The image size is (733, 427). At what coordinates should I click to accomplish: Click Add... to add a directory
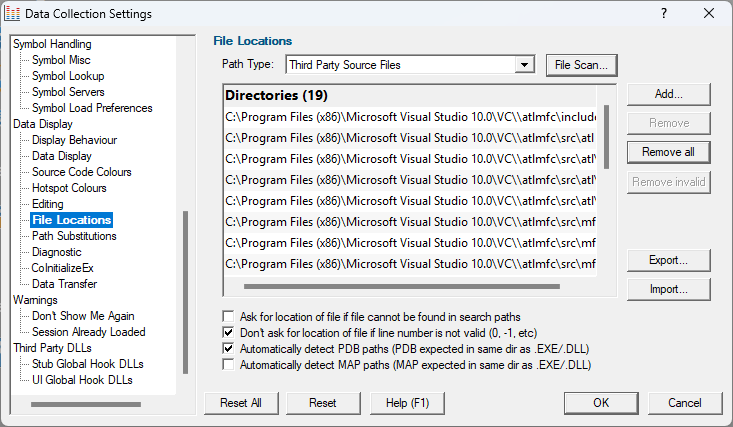click(x=668, y=94)
